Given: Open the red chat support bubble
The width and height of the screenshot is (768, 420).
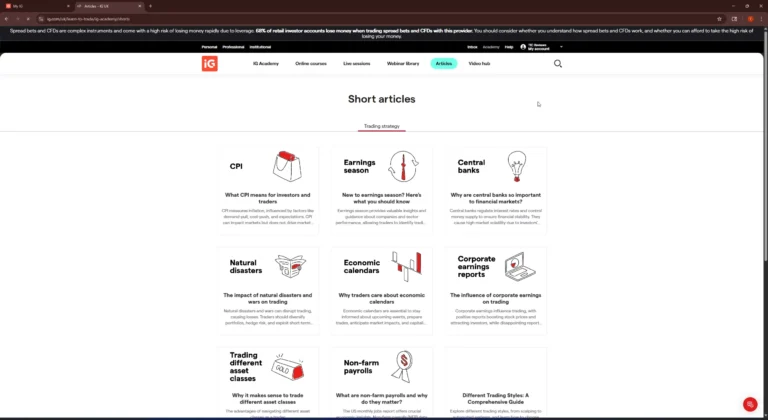Looking at the screenshot, I should pyautogui.click(x=750, y=404).
